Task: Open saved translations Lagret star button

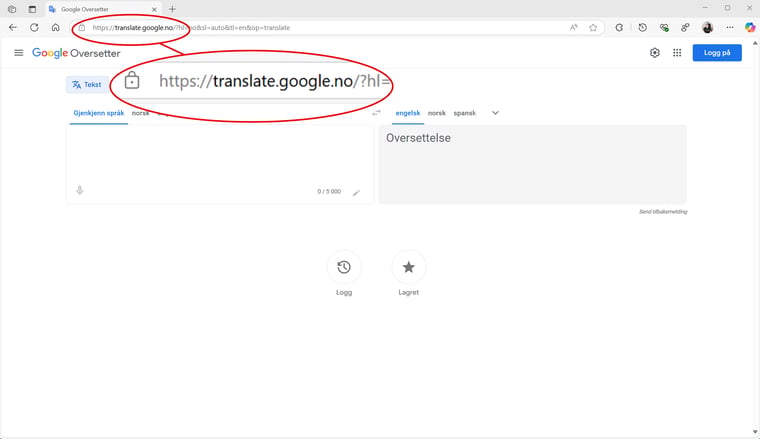Action: coord(409,267)
